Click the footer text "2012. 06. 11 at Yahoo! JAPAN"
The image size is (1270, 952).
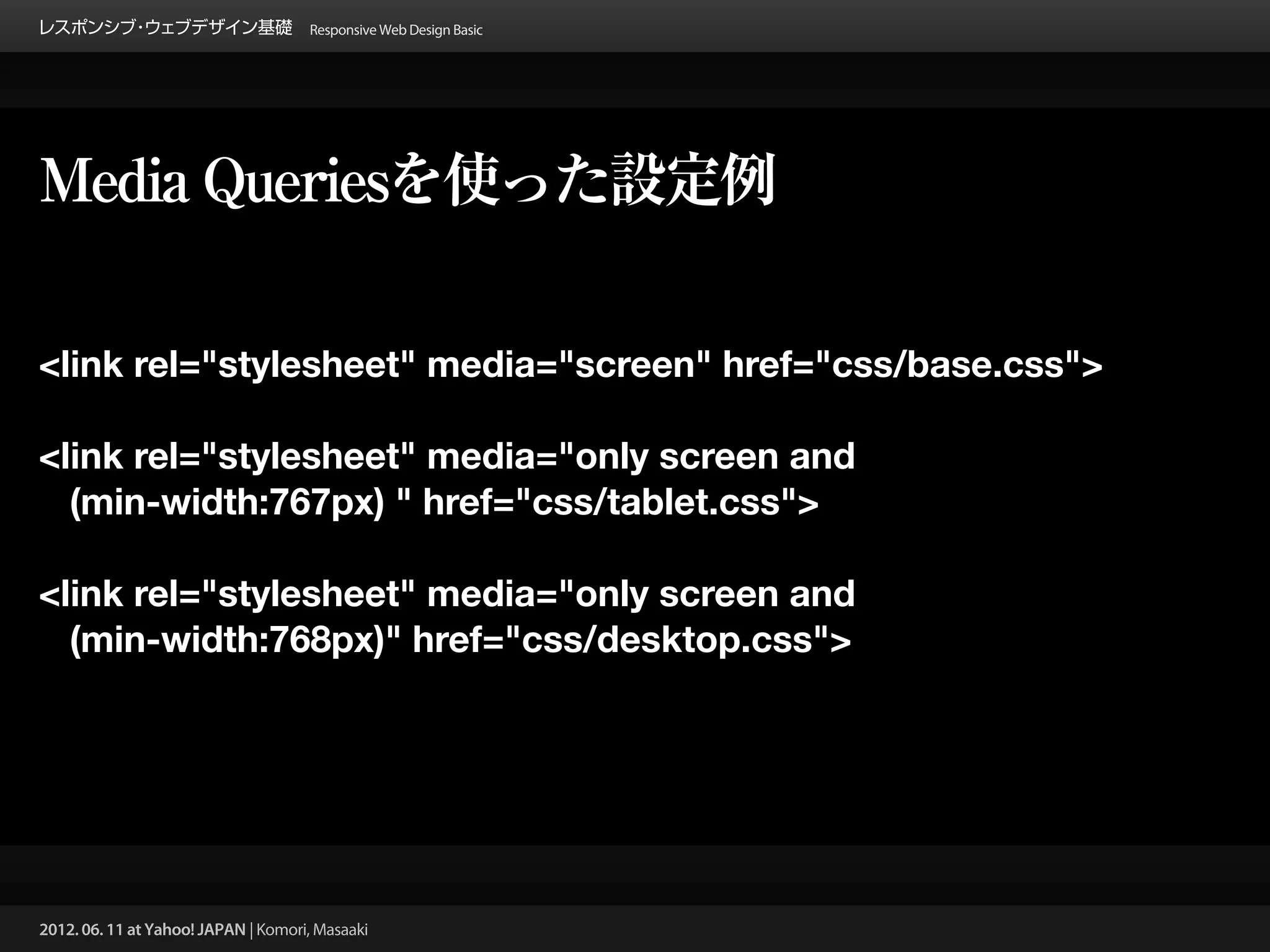[143, 930]
